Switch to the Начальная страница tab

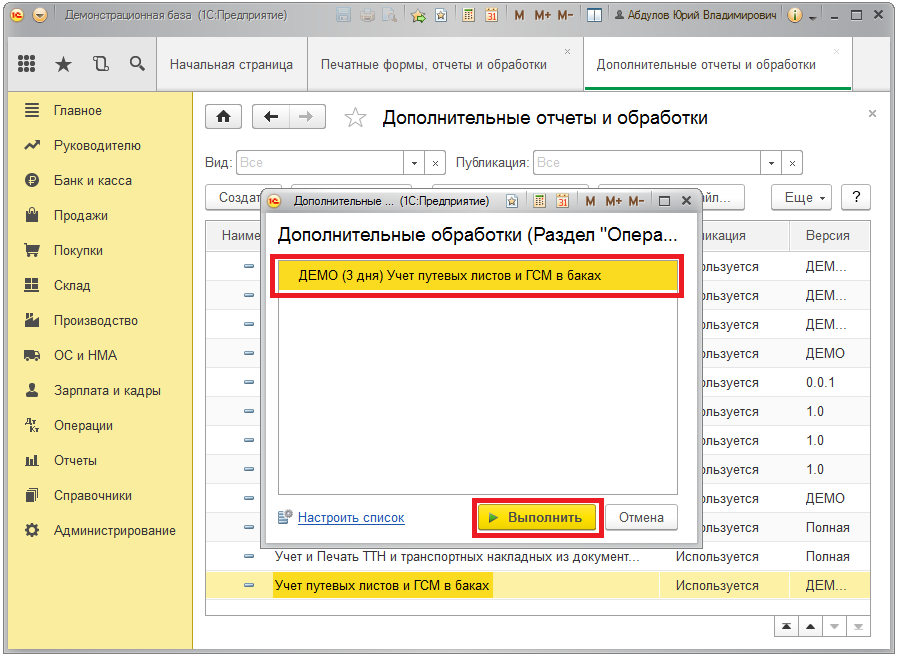coord(231,64)
